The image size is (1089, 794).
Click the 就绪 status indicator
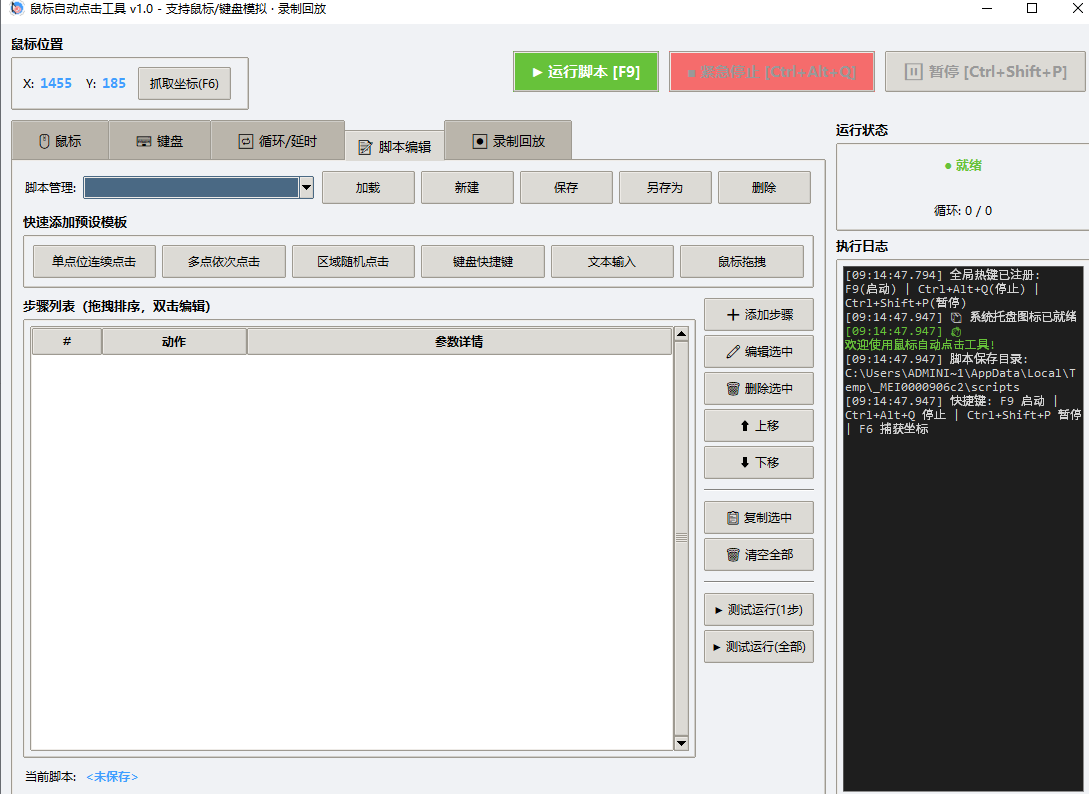[963, 165]
